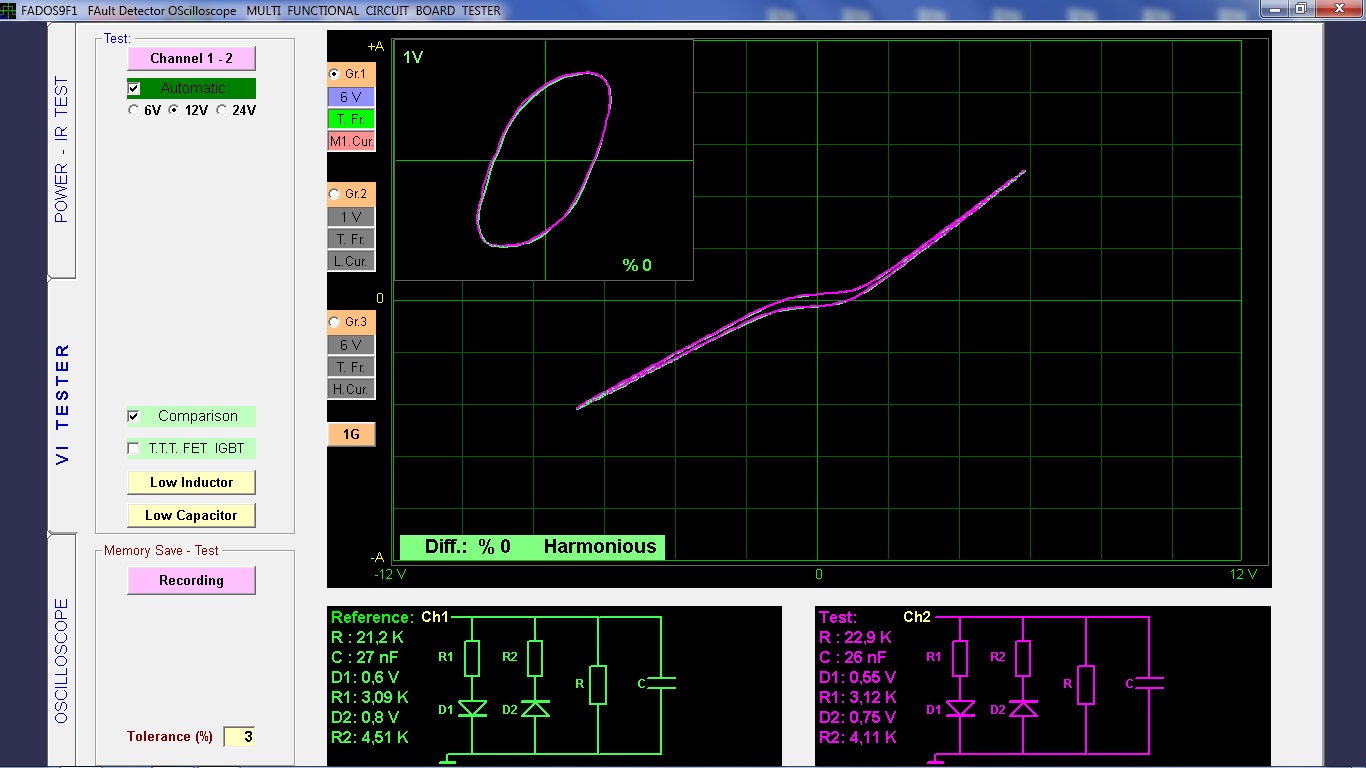The width and height of the screenshot is (1366, 768).
Task: Select the VI TESTER tab
Action: [62, 405]
